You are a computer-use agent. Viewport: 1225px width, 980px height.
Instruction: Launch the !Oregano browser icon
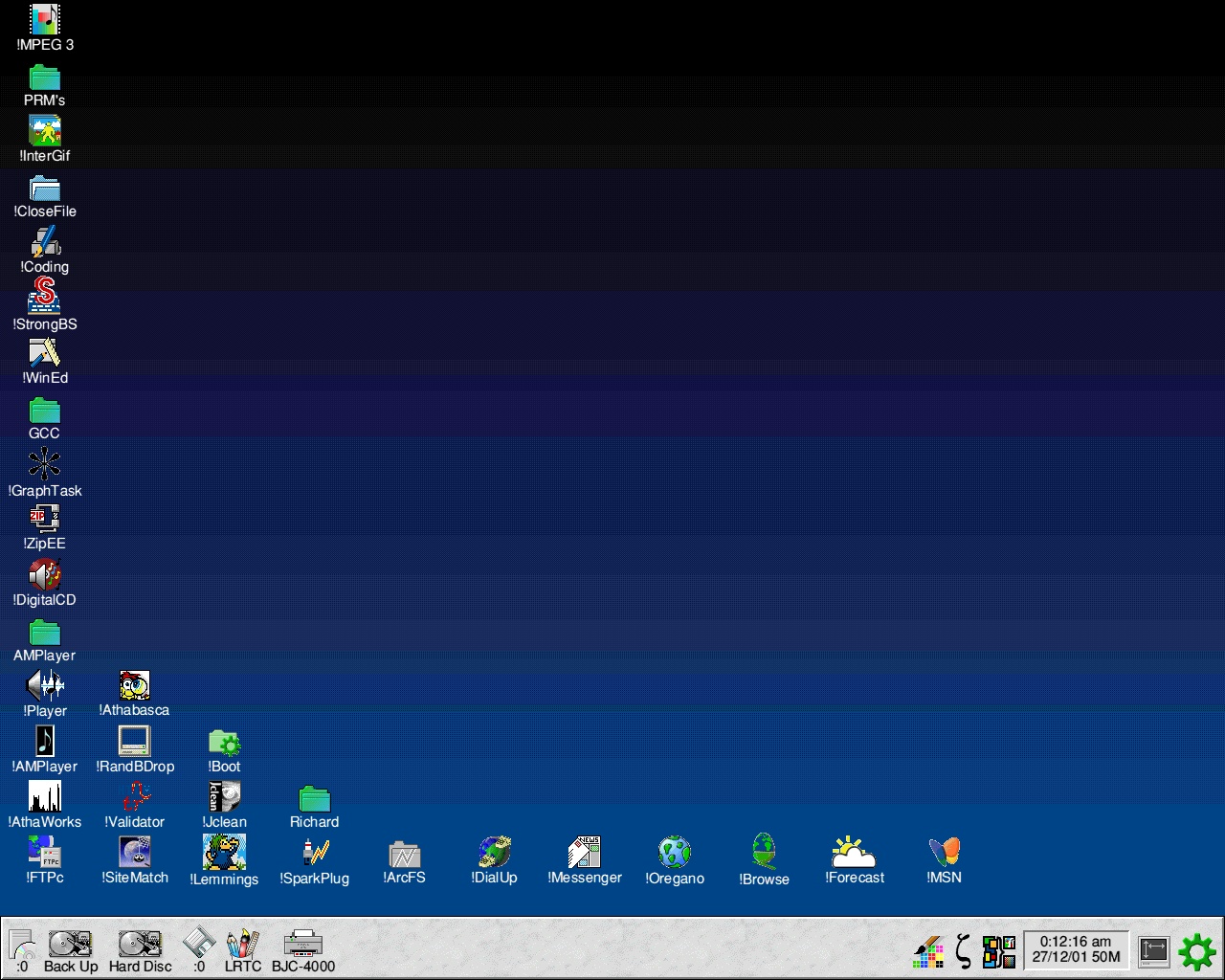click(675, 852)
